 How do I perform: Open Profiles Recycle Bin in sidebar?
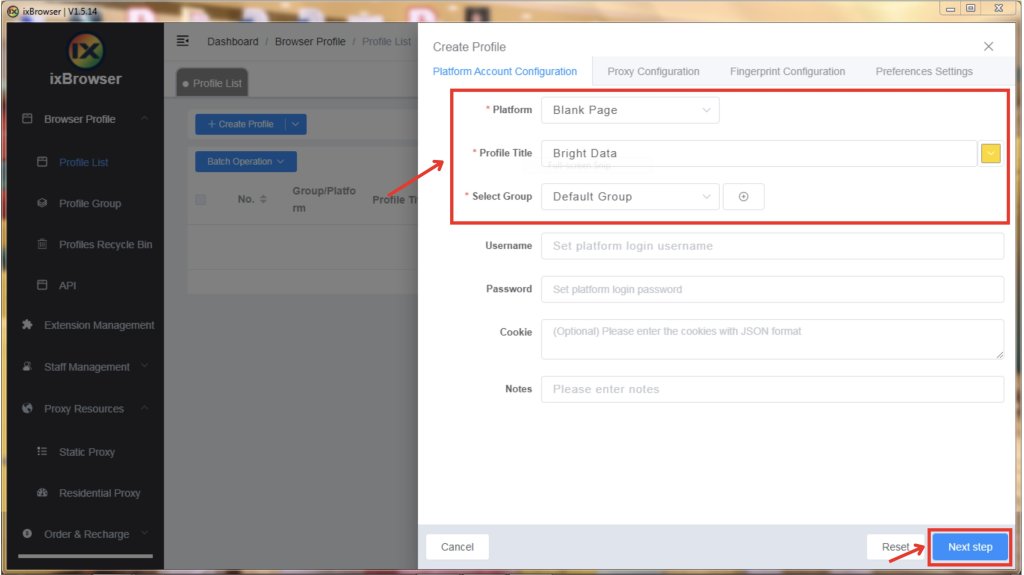pos(105,244)
